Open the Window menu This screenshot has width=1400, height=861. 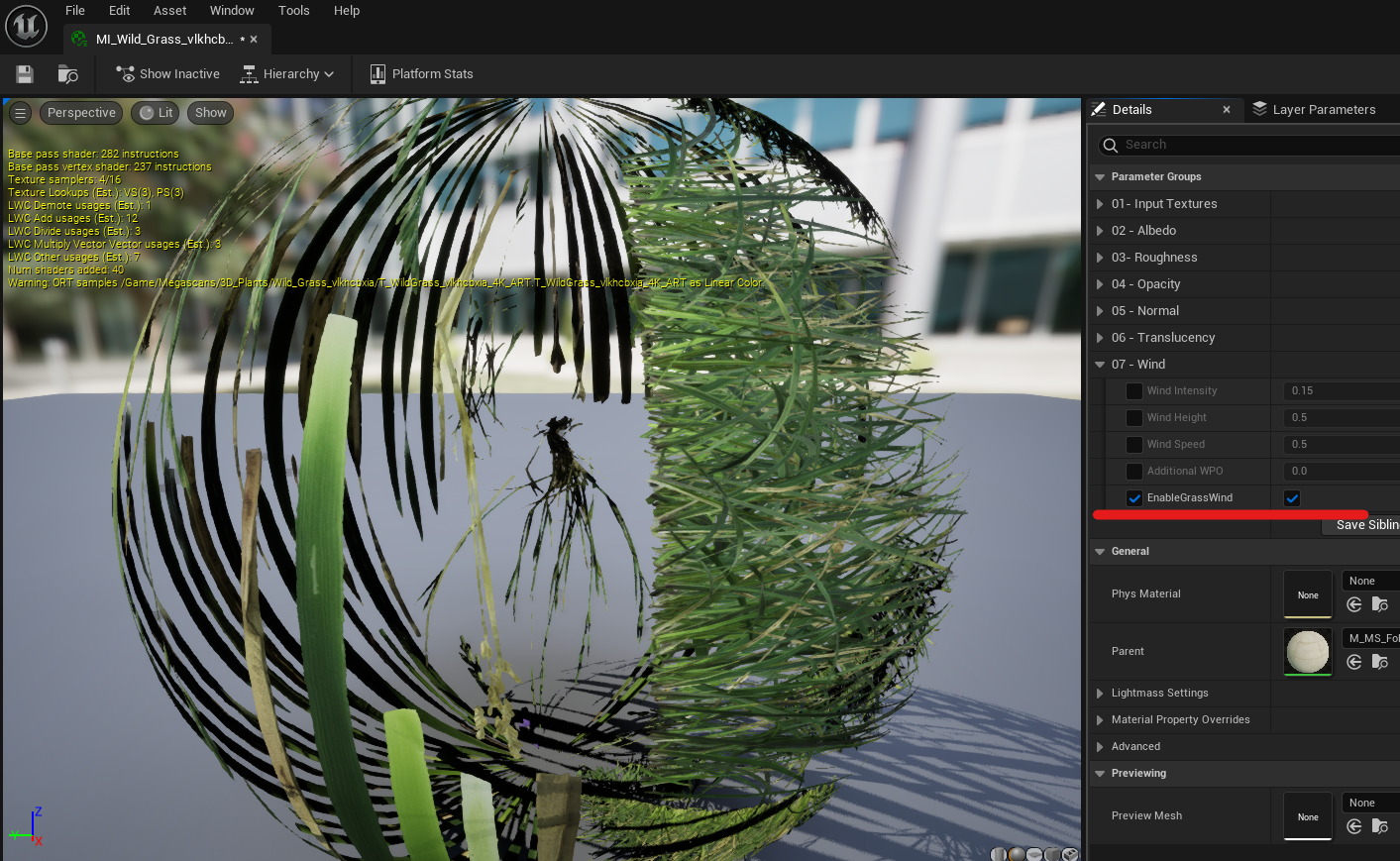tap(232, 11)
